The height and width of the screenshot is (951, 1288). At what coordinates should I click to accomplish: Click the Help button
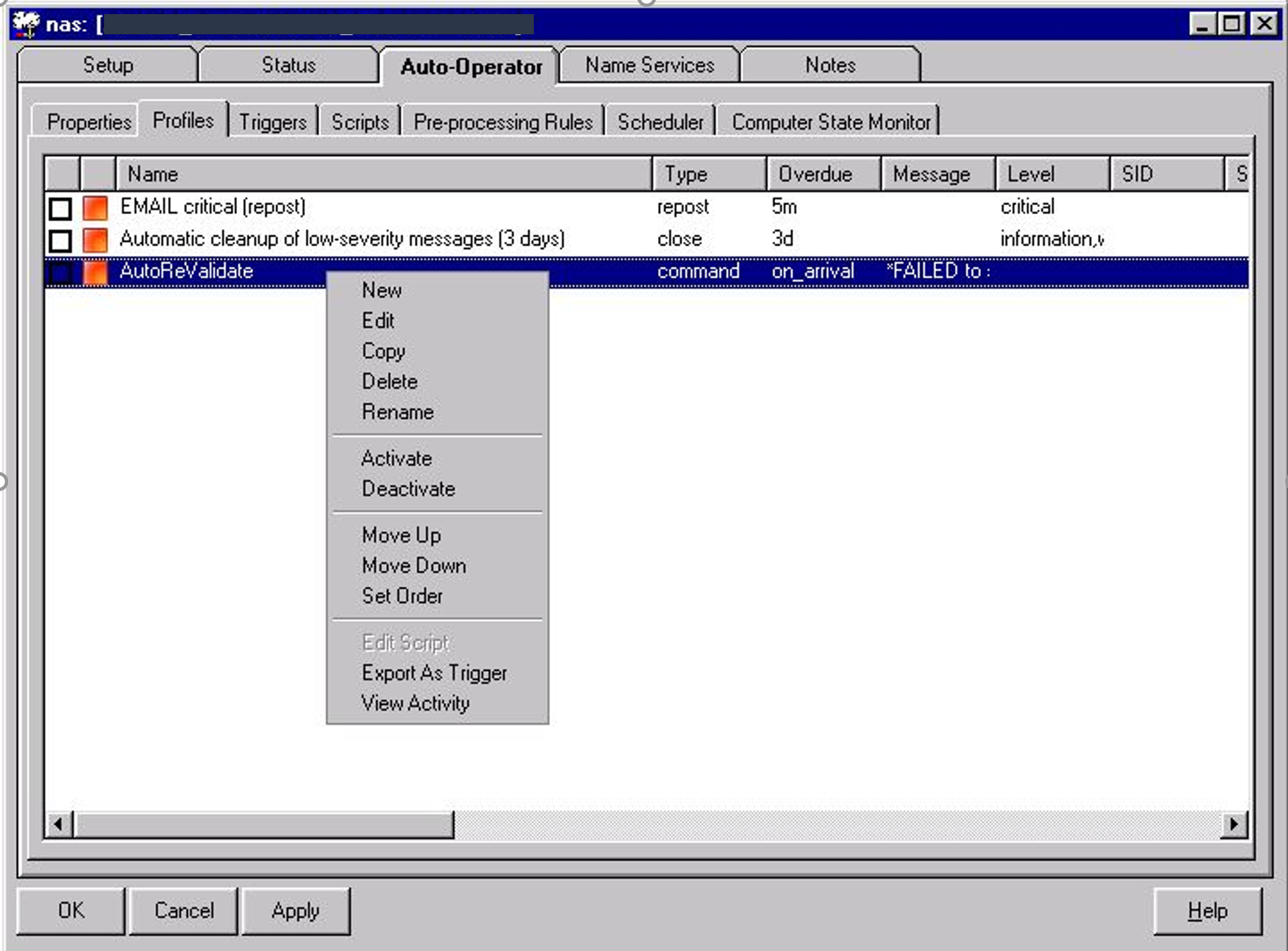pyautogui.click(x=1207, y=911)
